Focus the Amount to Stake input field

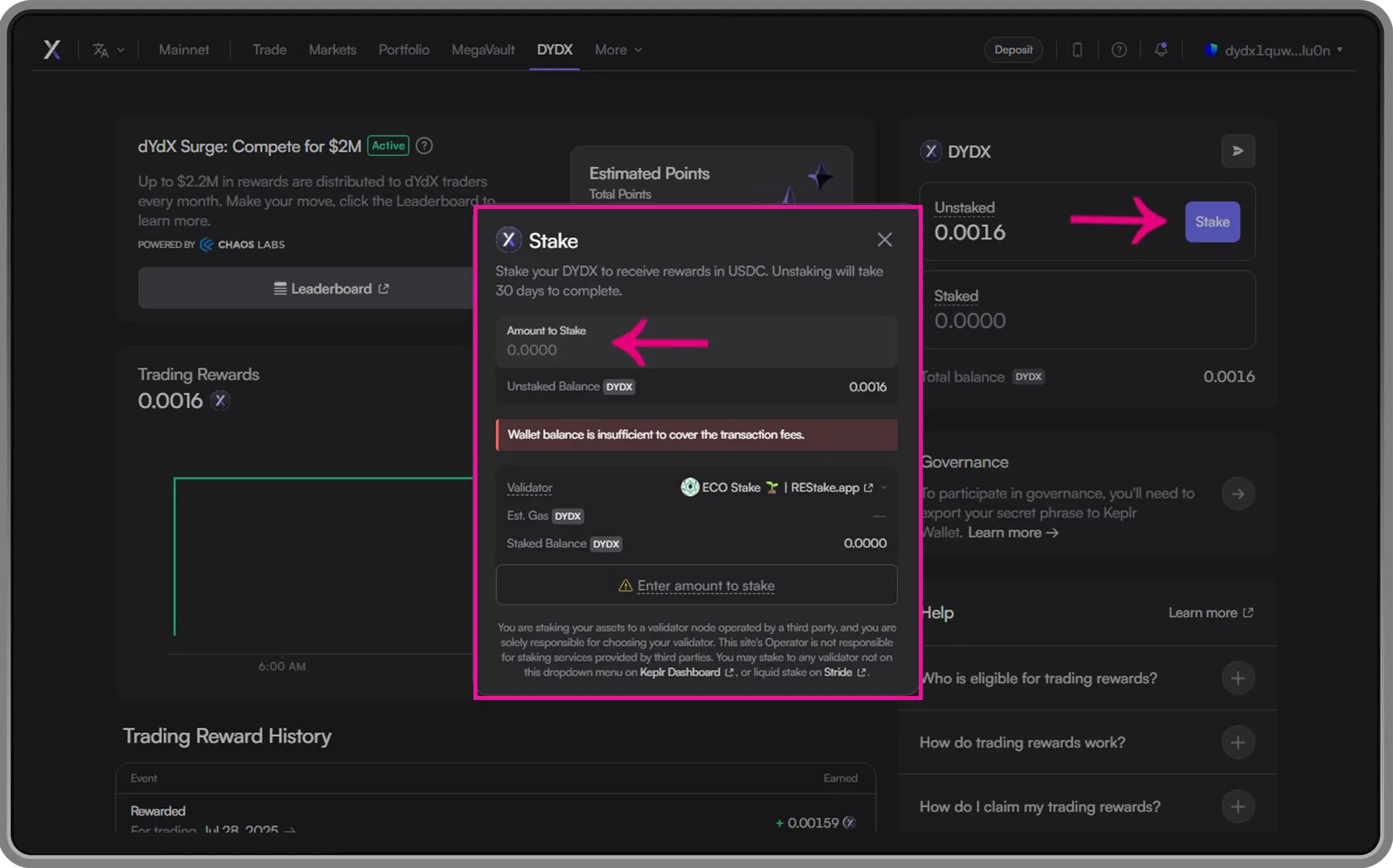(x=696, y=342)
